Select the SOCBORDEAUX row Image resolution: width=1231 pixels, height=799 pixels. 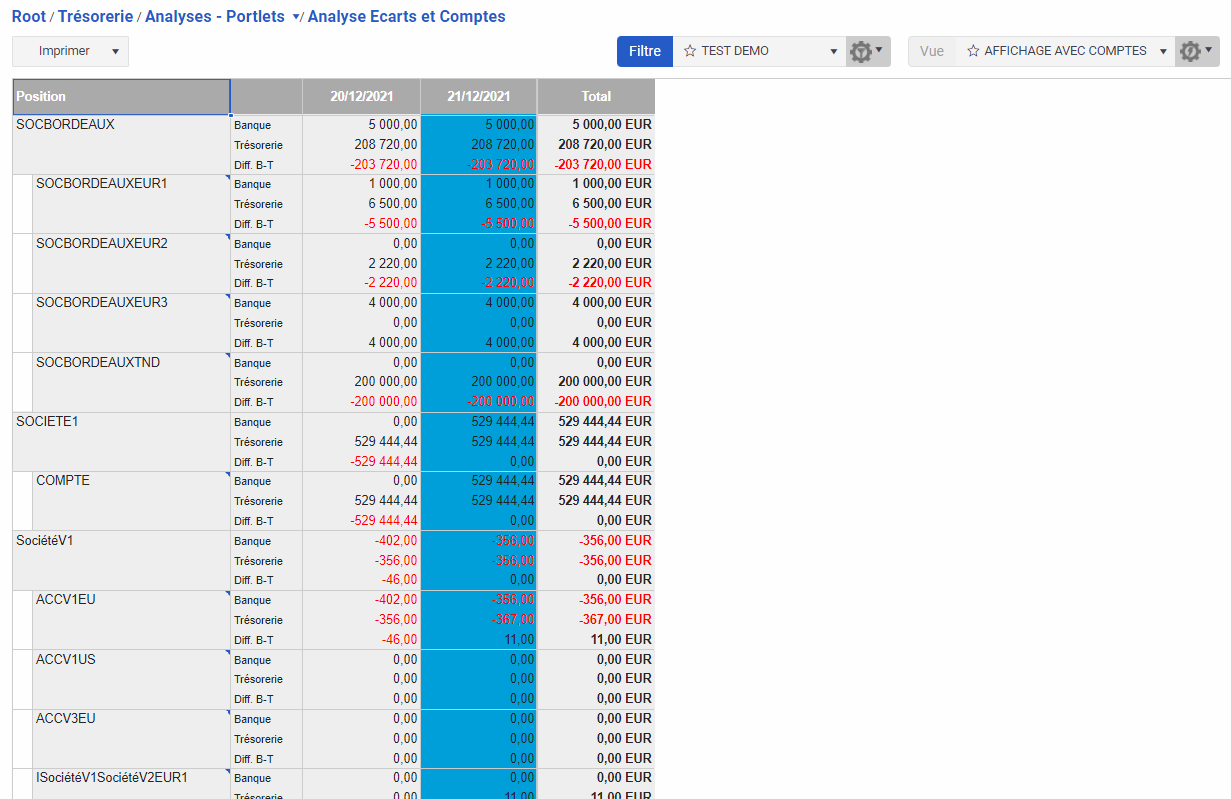coord(65,125)
